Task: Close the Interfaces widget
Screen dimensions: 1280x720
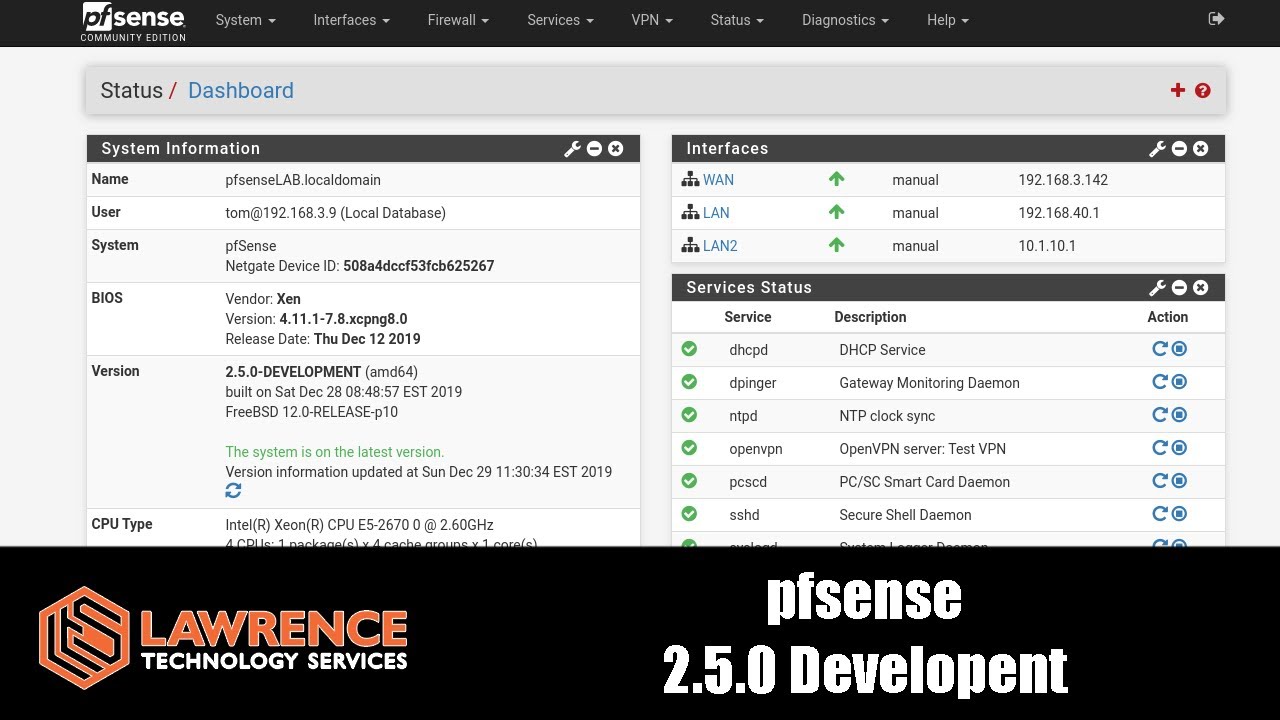Action: coord(1201,149)
